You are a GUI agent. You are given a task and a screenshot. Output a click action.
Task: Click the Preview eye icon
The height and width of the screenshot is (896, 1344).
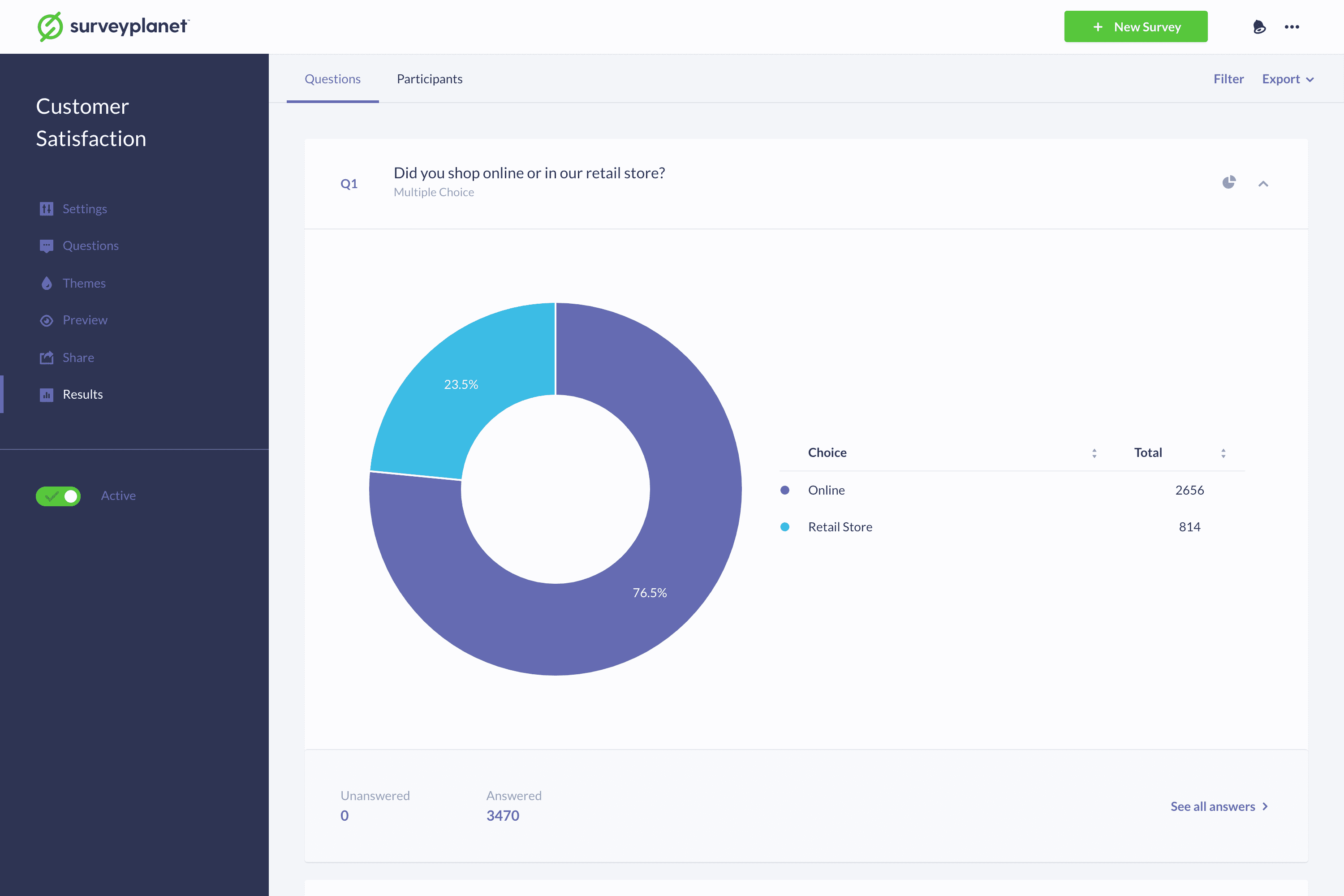coord(46,320)
